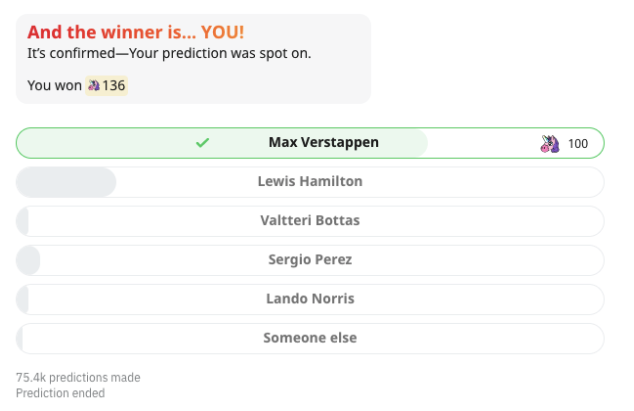This screenshot has width=634, height=411.
Task: Click the green checkmark beside Max Verstappen
Action: [202, 143]
